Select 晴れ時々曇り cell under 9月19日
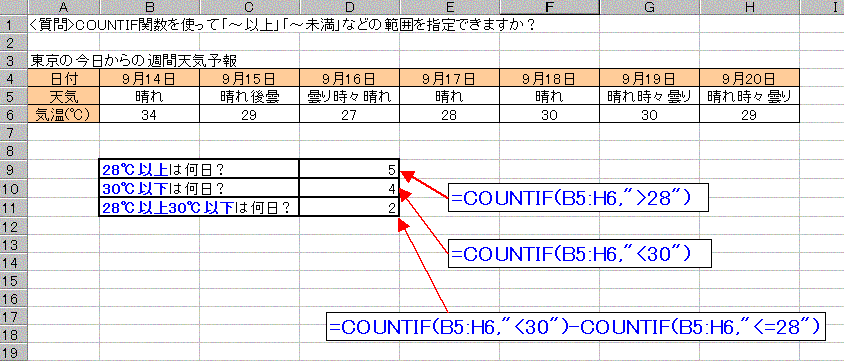This screenshot has width=844, height=361. [649, 96]
